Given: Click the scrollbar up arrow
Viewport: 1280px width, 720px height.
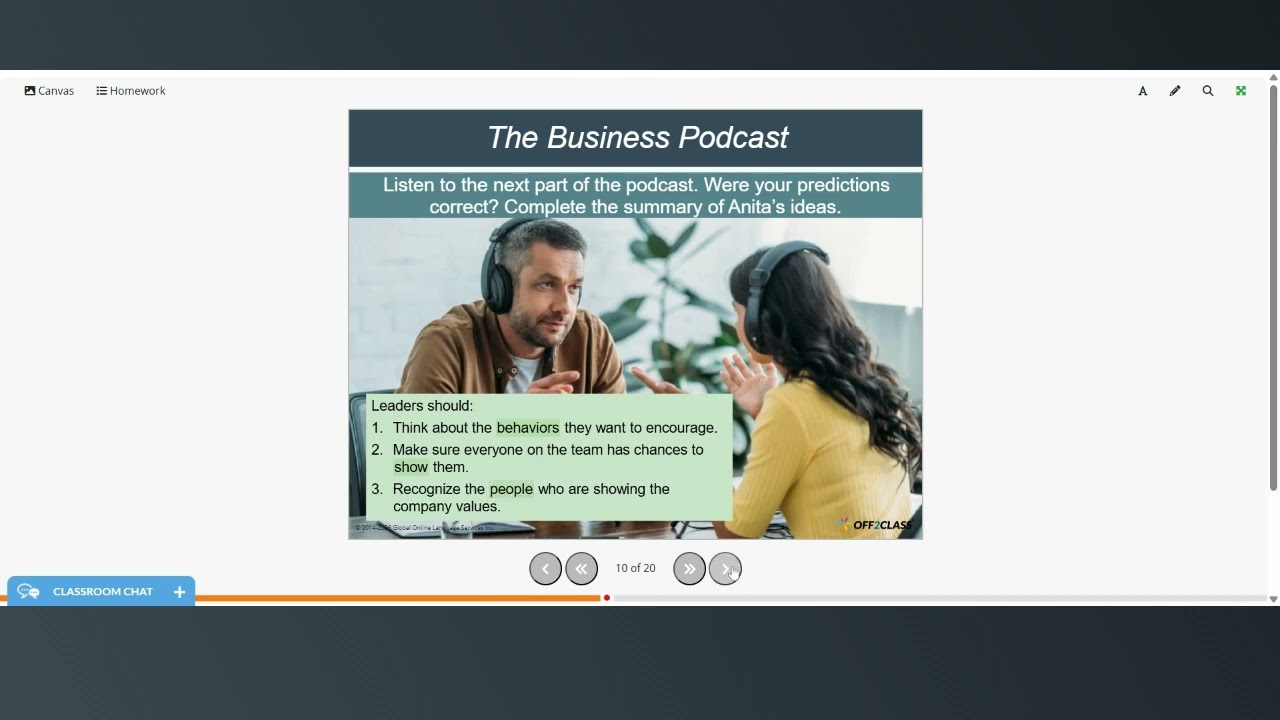Looking at the screenshot, I should point(1273,77).
